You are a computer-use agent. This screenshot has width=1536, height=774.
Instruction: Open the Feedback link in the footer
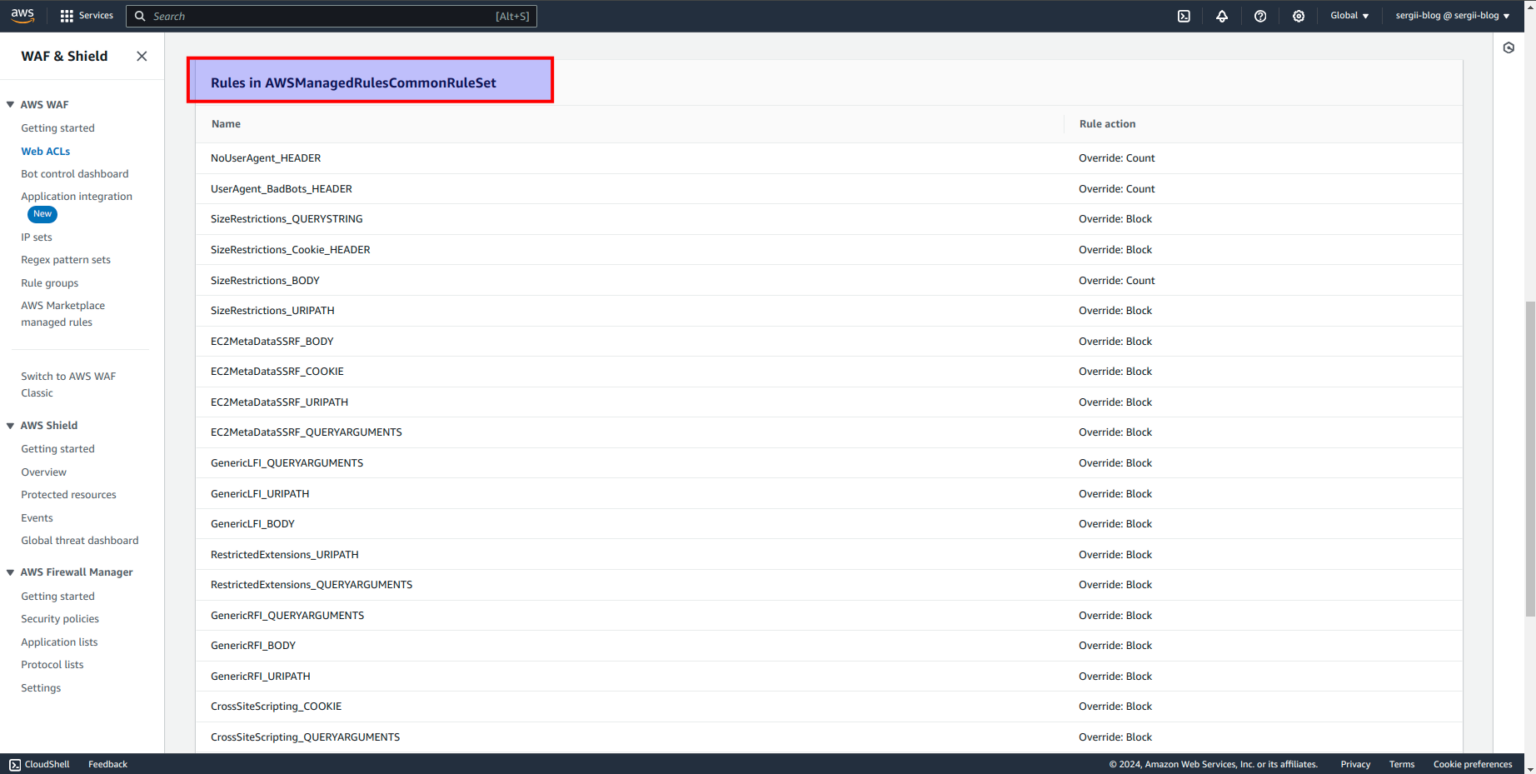(x=107, y=763)
